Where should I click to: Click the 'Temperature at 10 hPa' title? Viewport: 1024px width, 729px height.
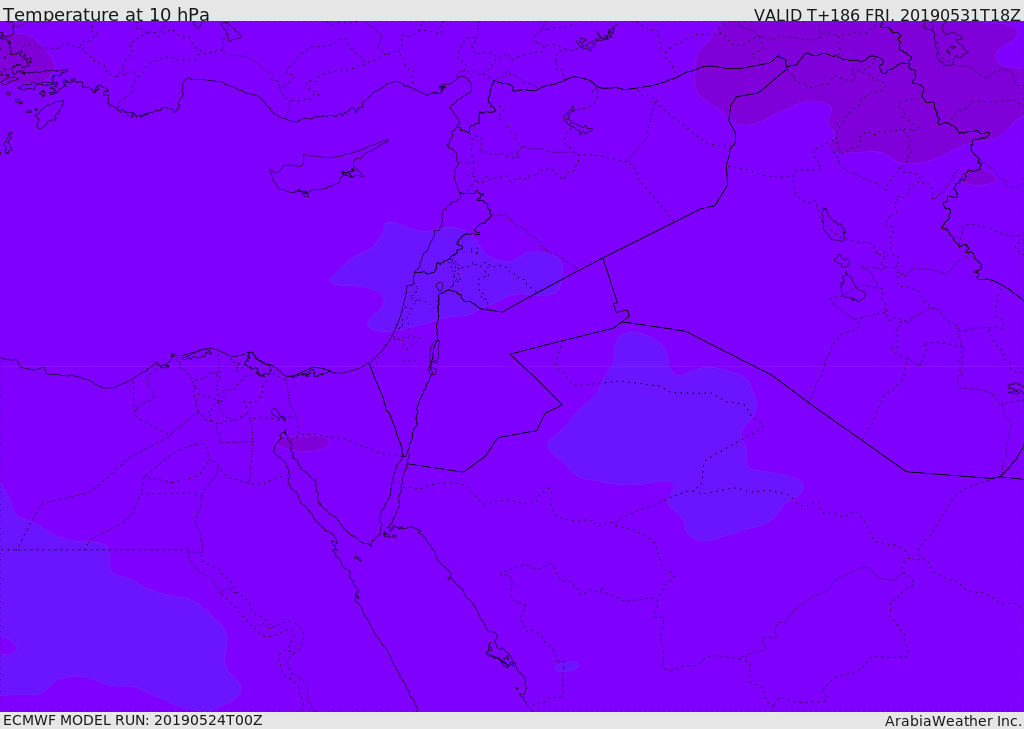pos(106,13)
